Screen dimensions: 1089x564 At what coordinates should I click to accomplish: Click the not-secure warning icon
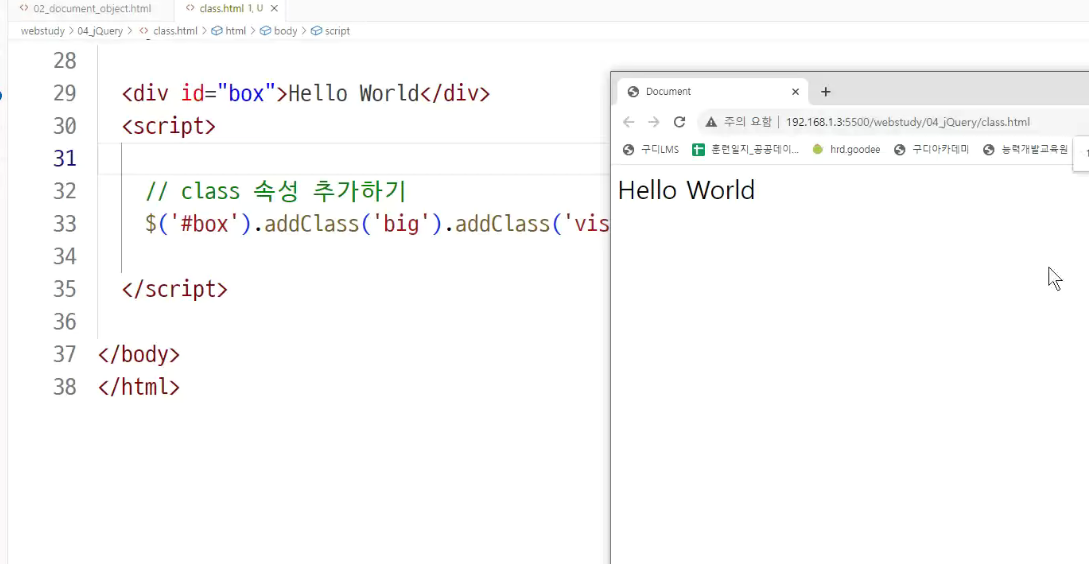click(710, 122)
